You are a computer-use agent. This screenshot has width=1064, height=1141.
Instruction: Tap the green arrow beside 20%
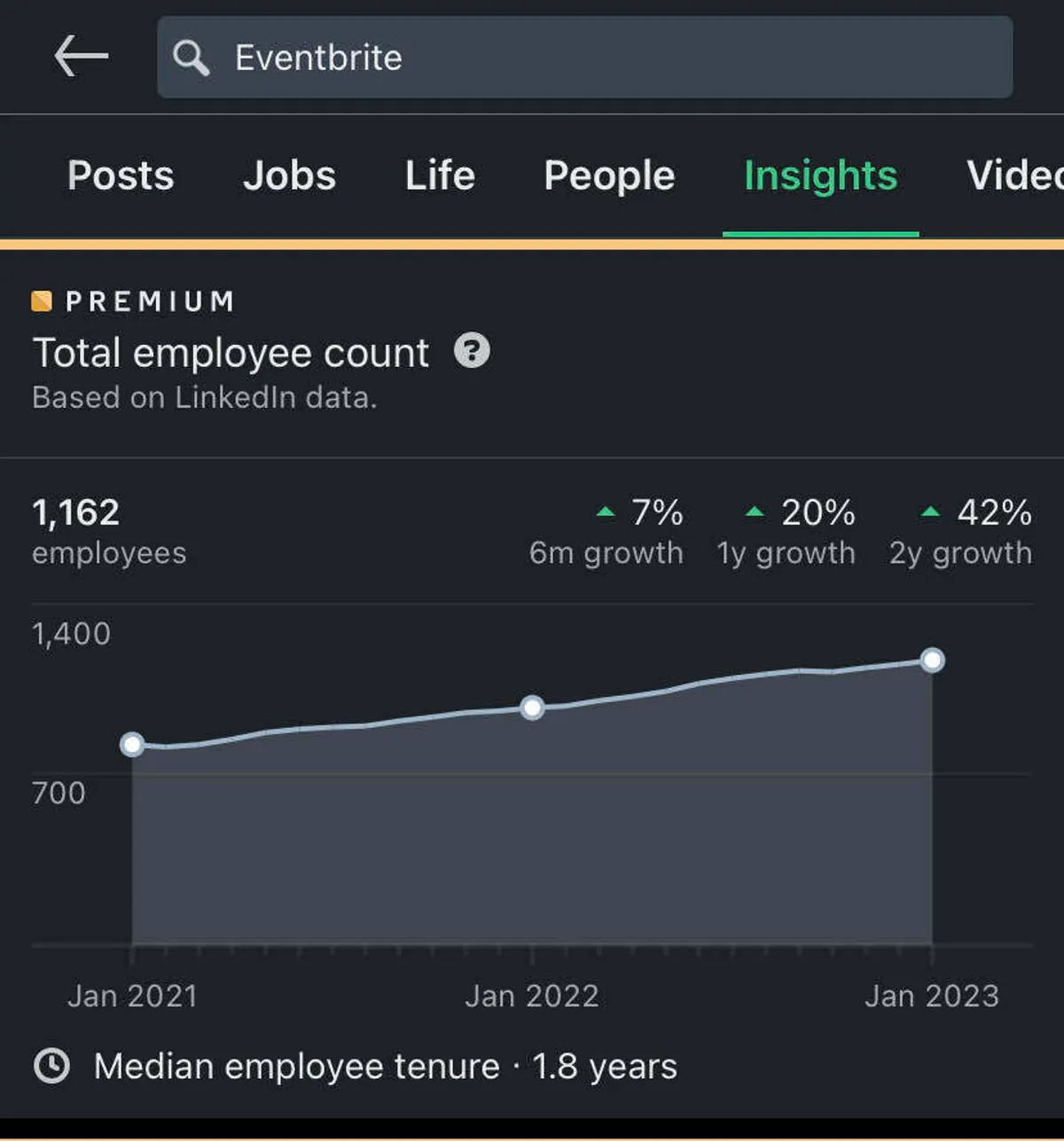coord(755,512)
